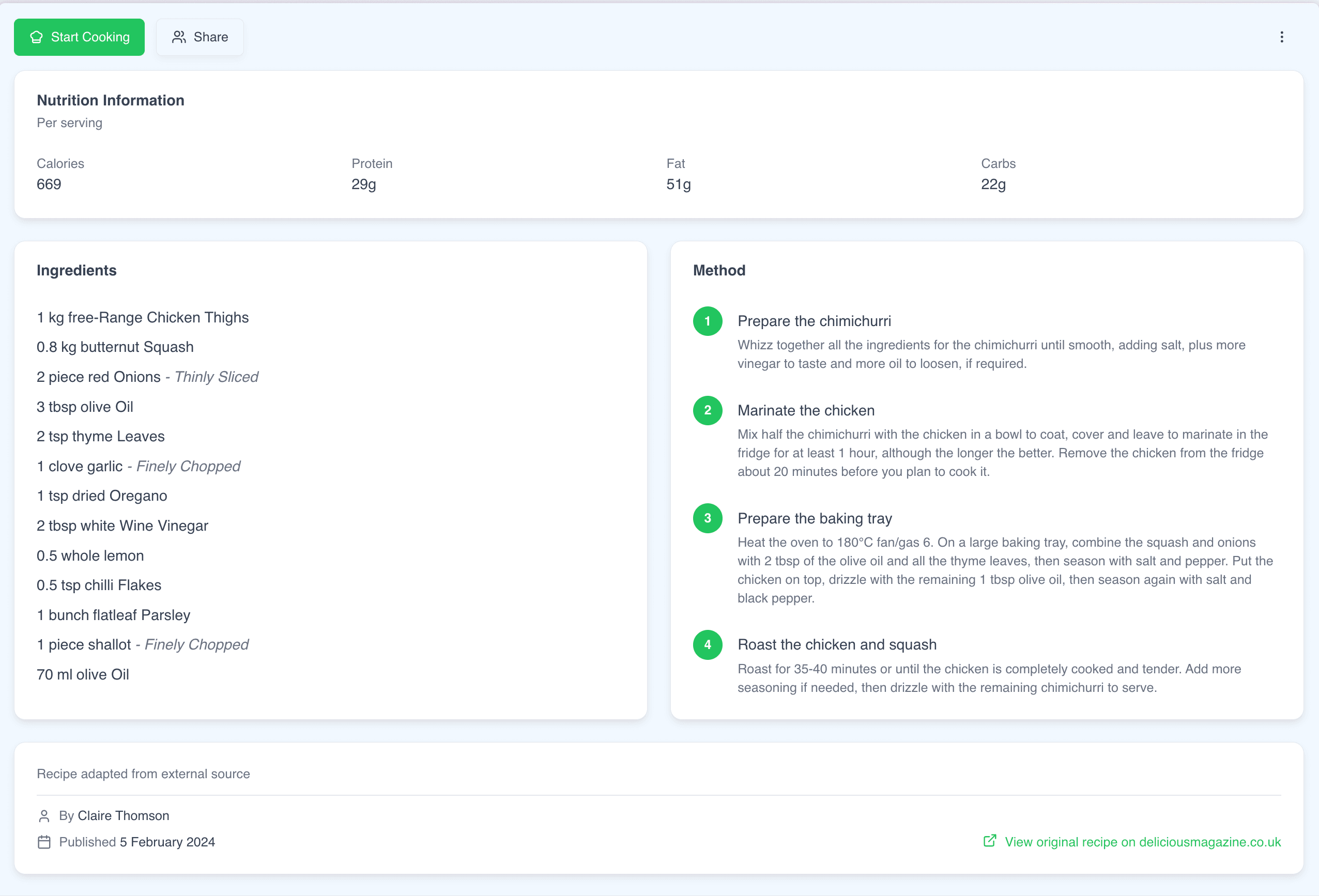Select the step 2 circle badge

pos(707,410)
